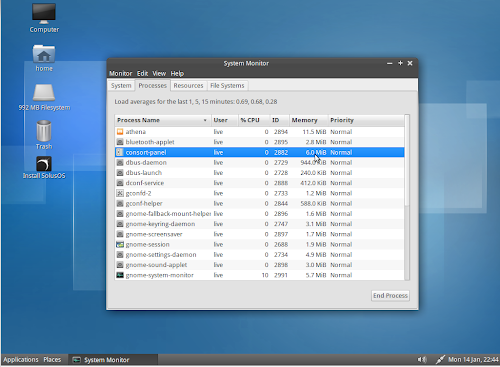
Task: Click the consort-panel process icon
Action: (120, 152)
